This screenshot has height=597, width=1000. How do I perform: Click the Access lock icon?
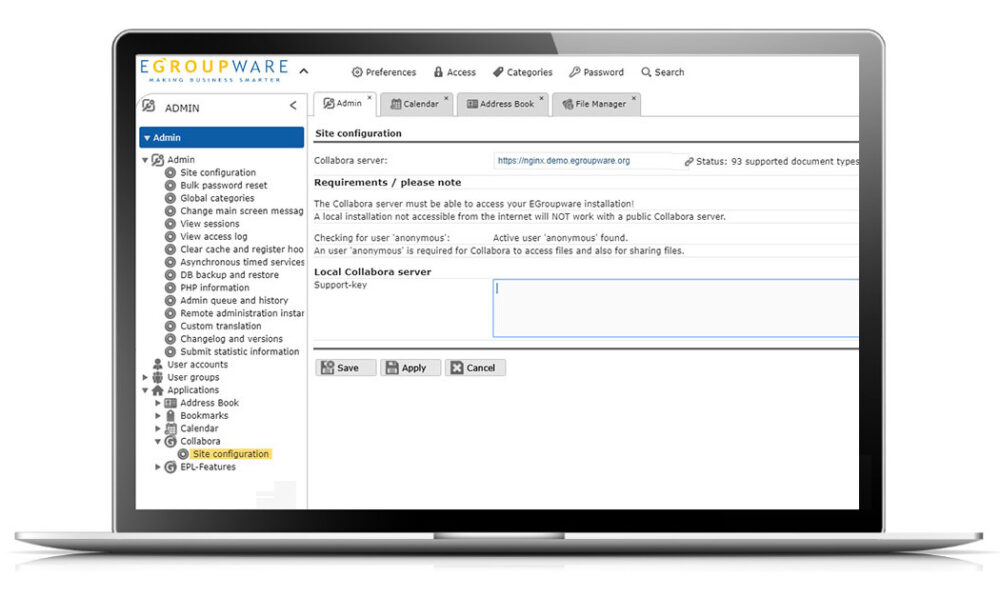[x=438, y=72]
